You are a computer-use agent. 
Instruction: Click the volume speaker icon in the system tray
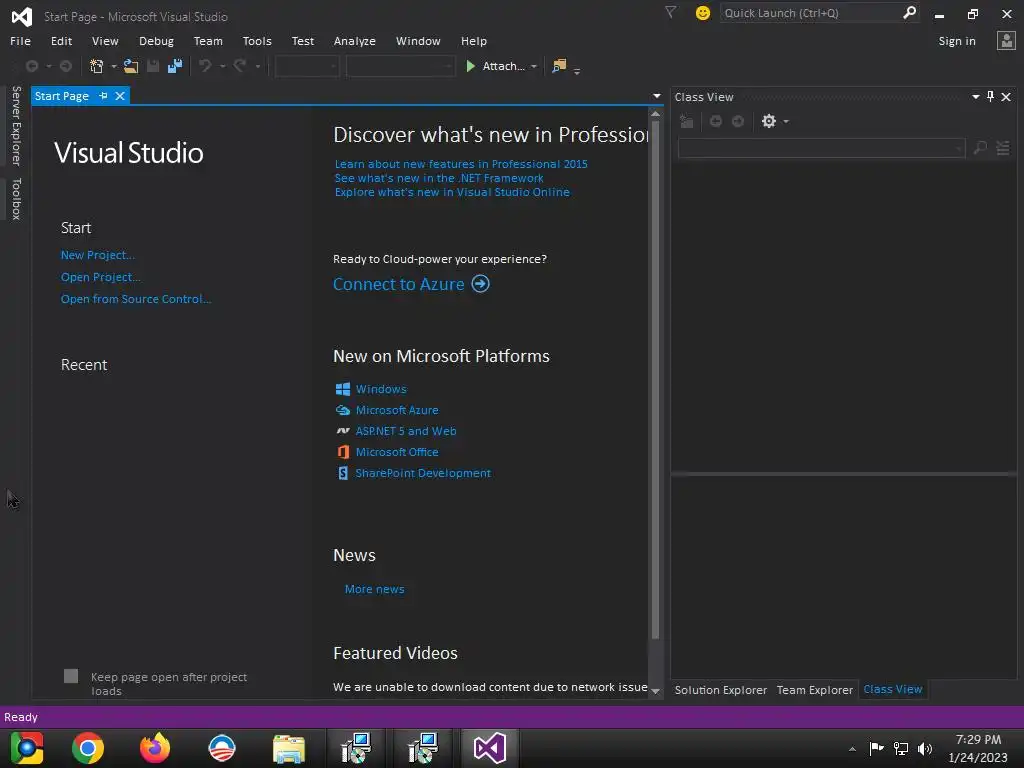pyautogui.click(x=925, y=748)
